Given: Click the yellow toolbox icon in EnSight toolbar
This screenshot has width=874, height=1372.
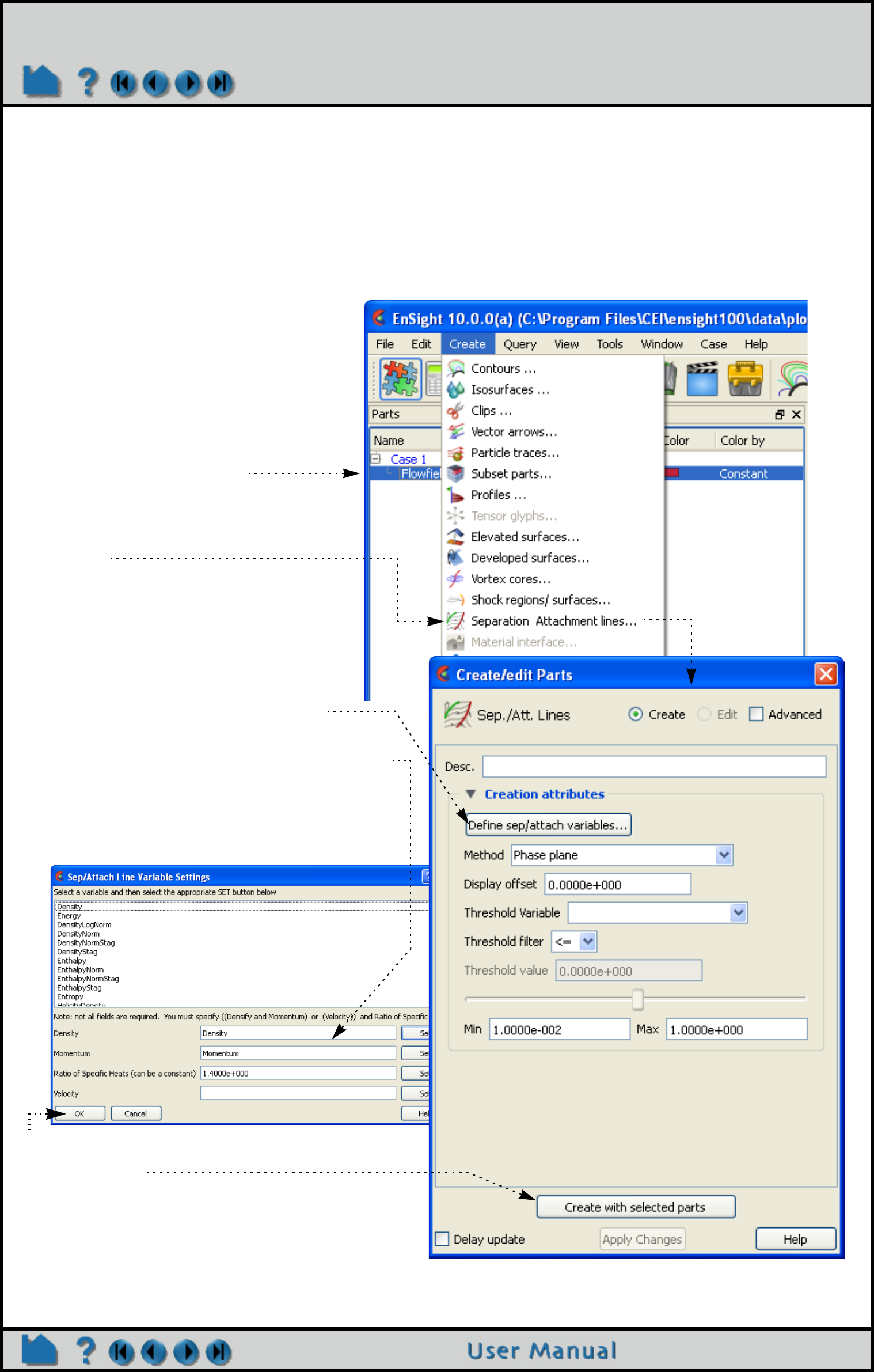Looking at the screenshot, I should tap(746, 378).
